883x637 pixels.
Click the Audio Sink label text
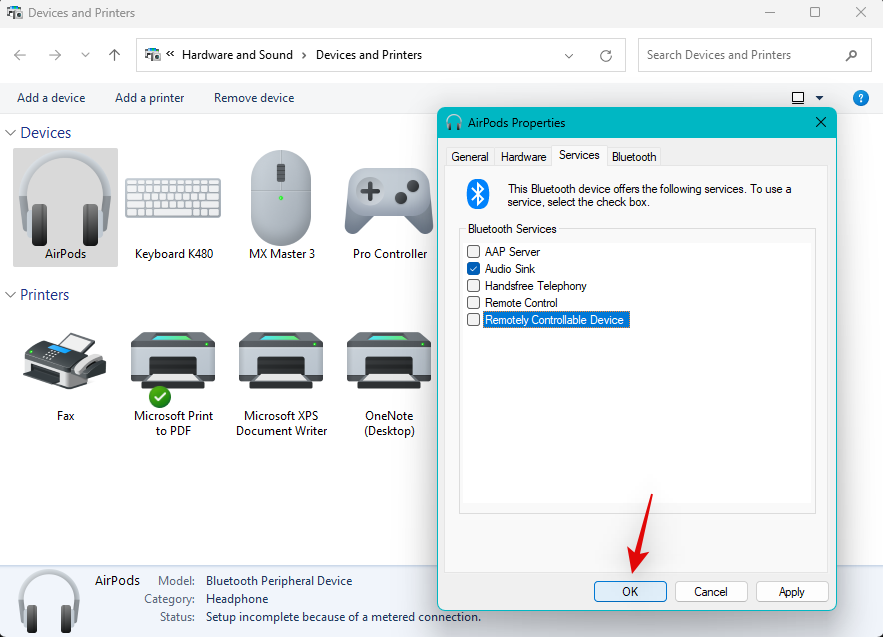pyautogui.click(x=510, y=269)
